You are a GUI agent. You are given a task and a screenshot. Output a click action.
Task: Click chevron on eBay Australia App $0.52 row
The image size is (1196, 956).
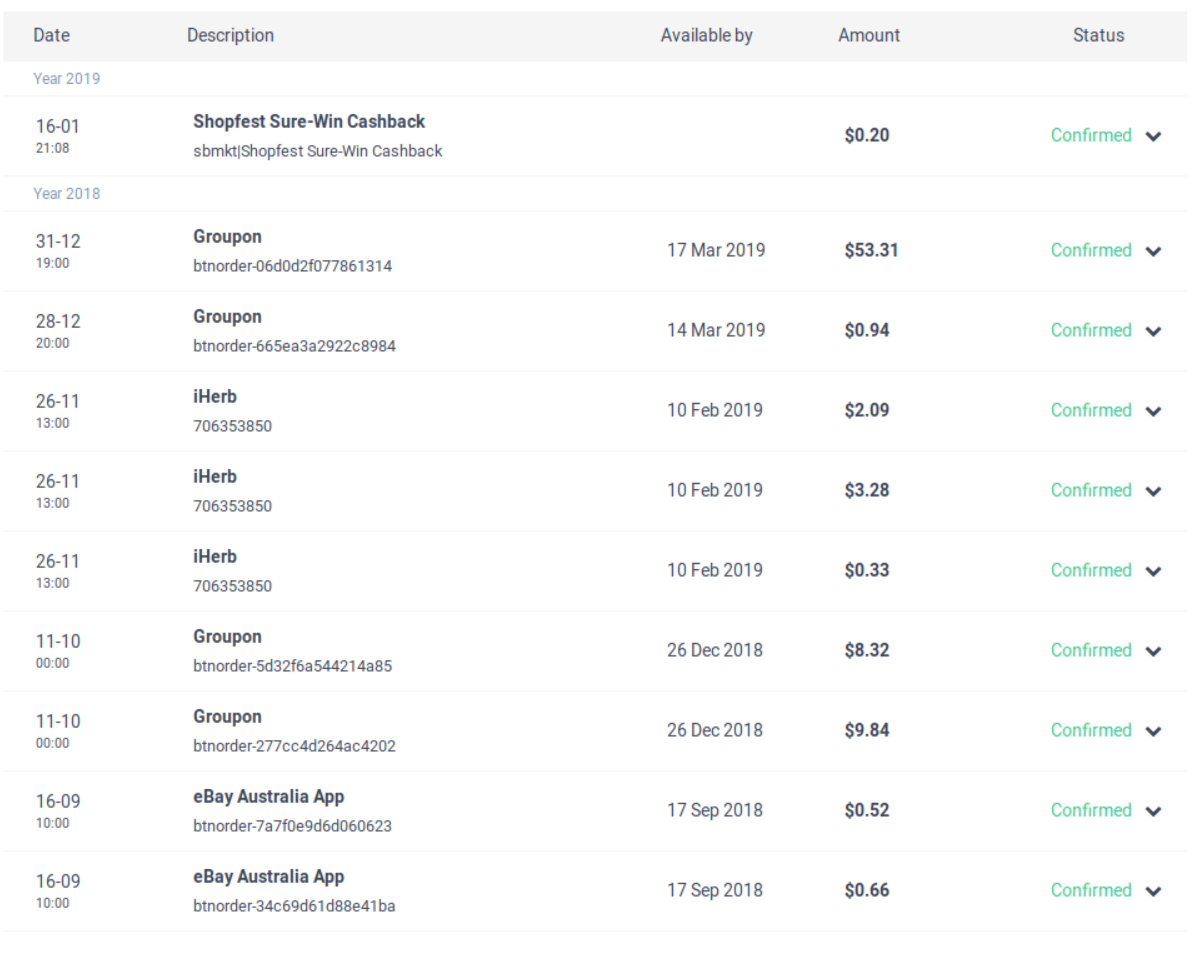tap(1153, 812)
